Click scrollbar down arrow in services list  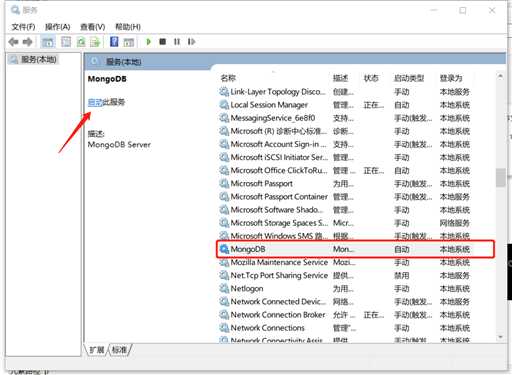(x=500, y=337)
